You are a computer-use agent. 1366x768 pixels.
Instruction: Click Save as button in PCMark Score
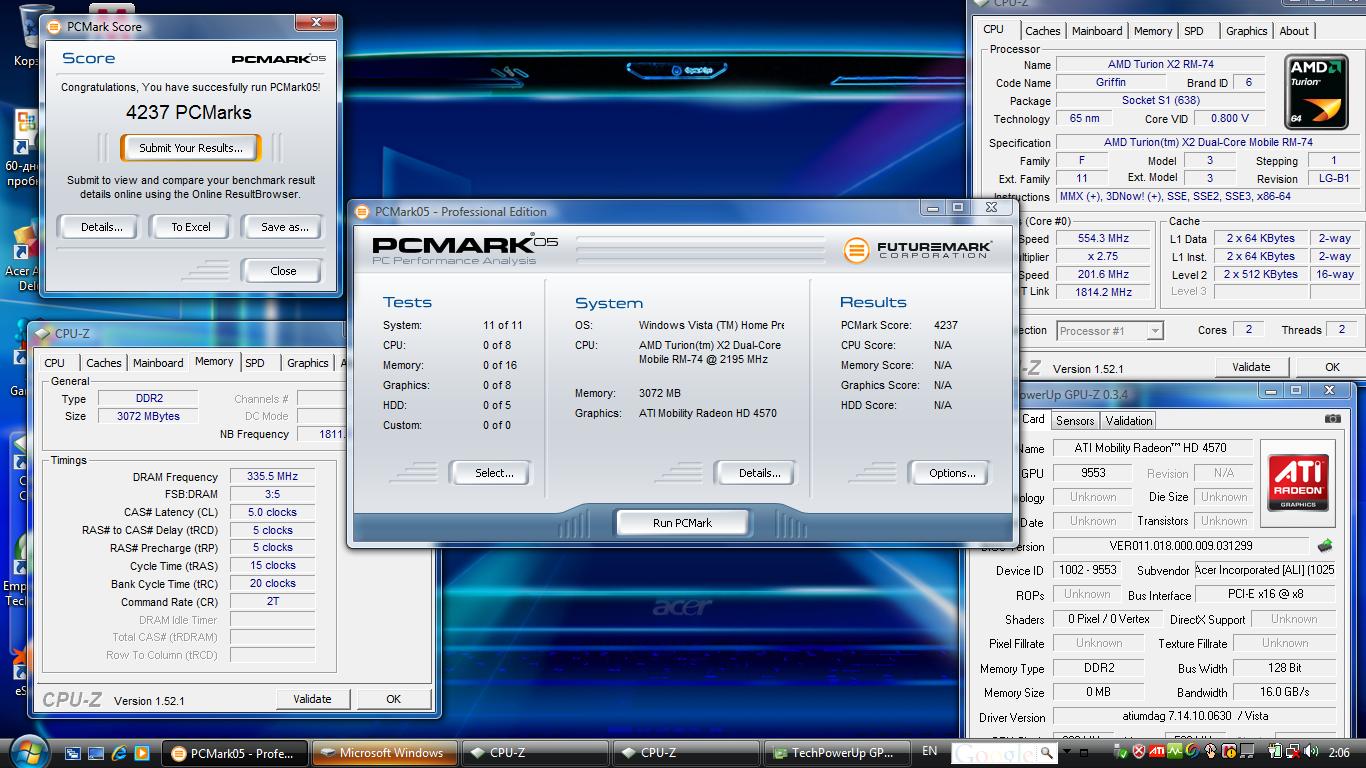pyautogui.click(x=285, y=227)
